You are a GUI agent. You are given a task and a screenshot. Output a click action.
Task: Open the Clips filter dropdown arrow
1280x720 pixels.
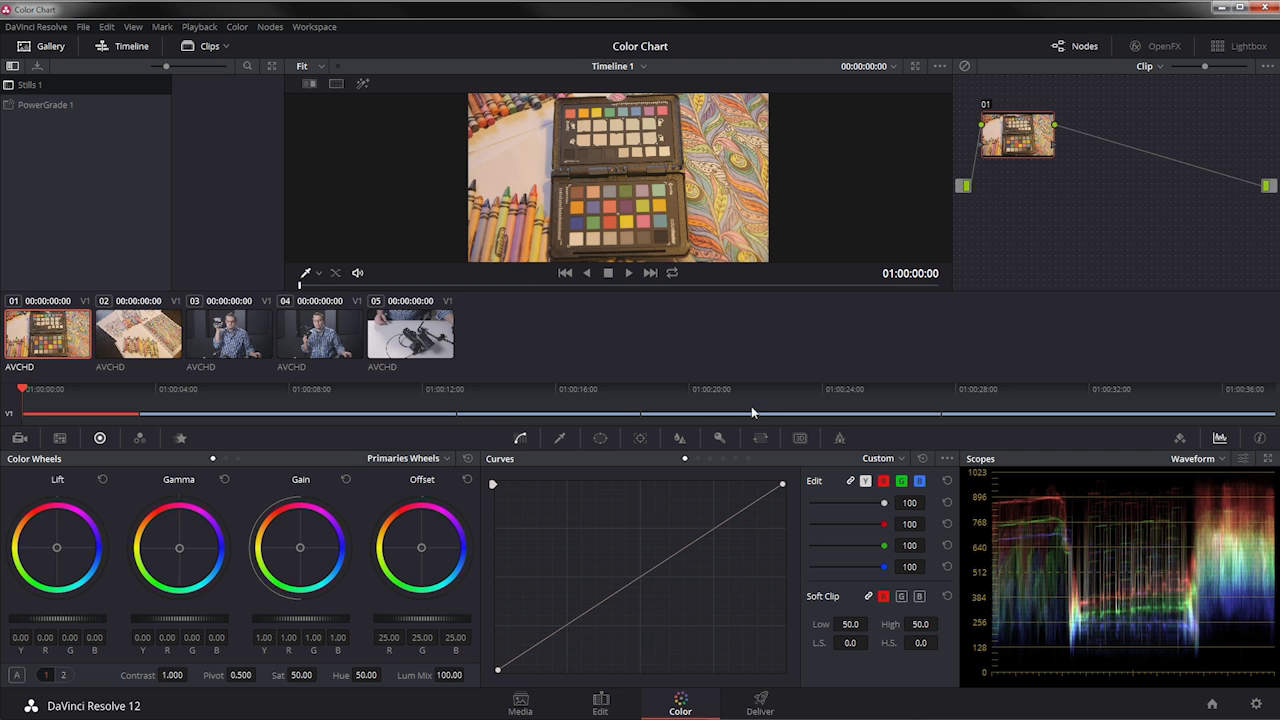point(226,46)
